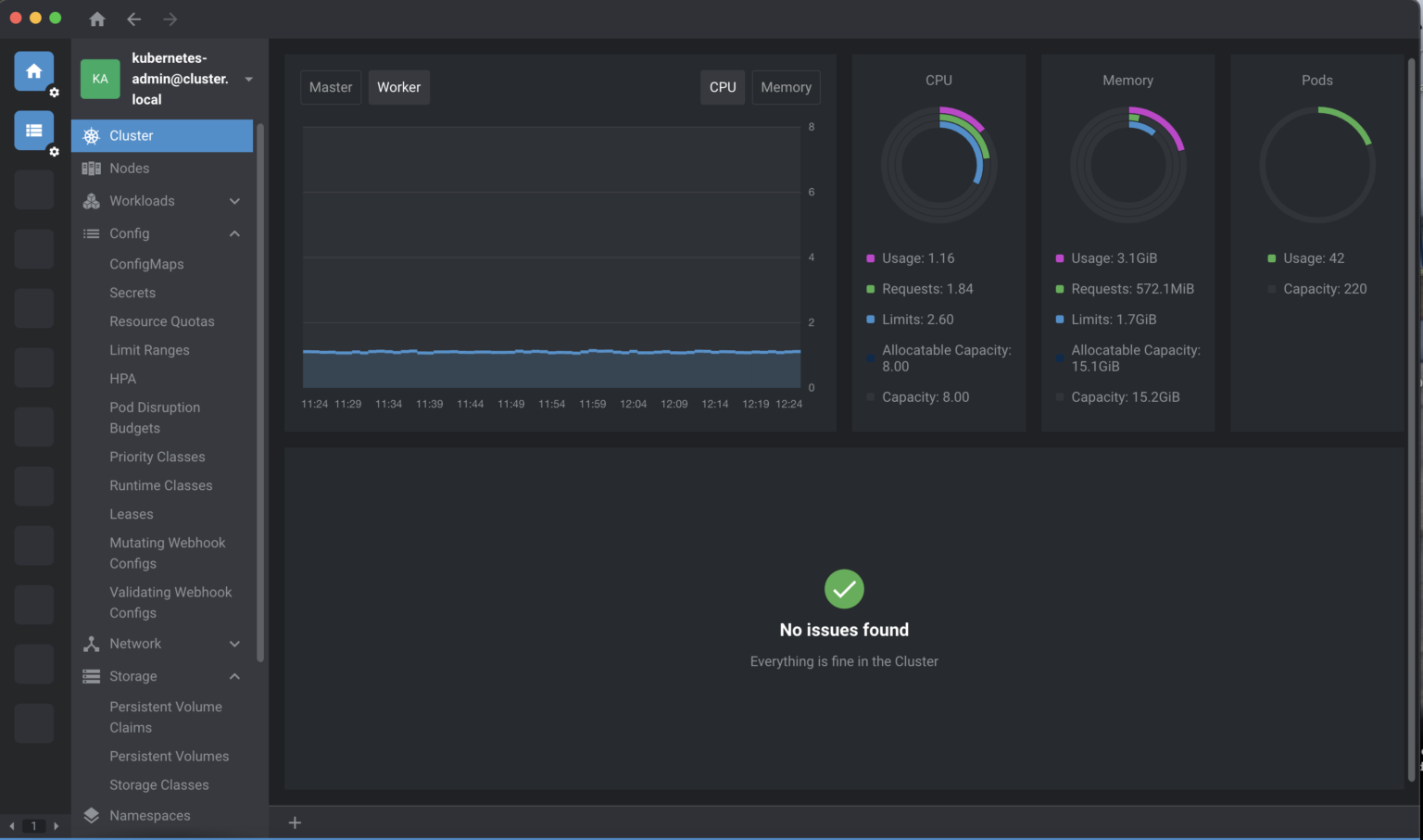Select Cluster in the sidebar menu

tap(132, 135)
